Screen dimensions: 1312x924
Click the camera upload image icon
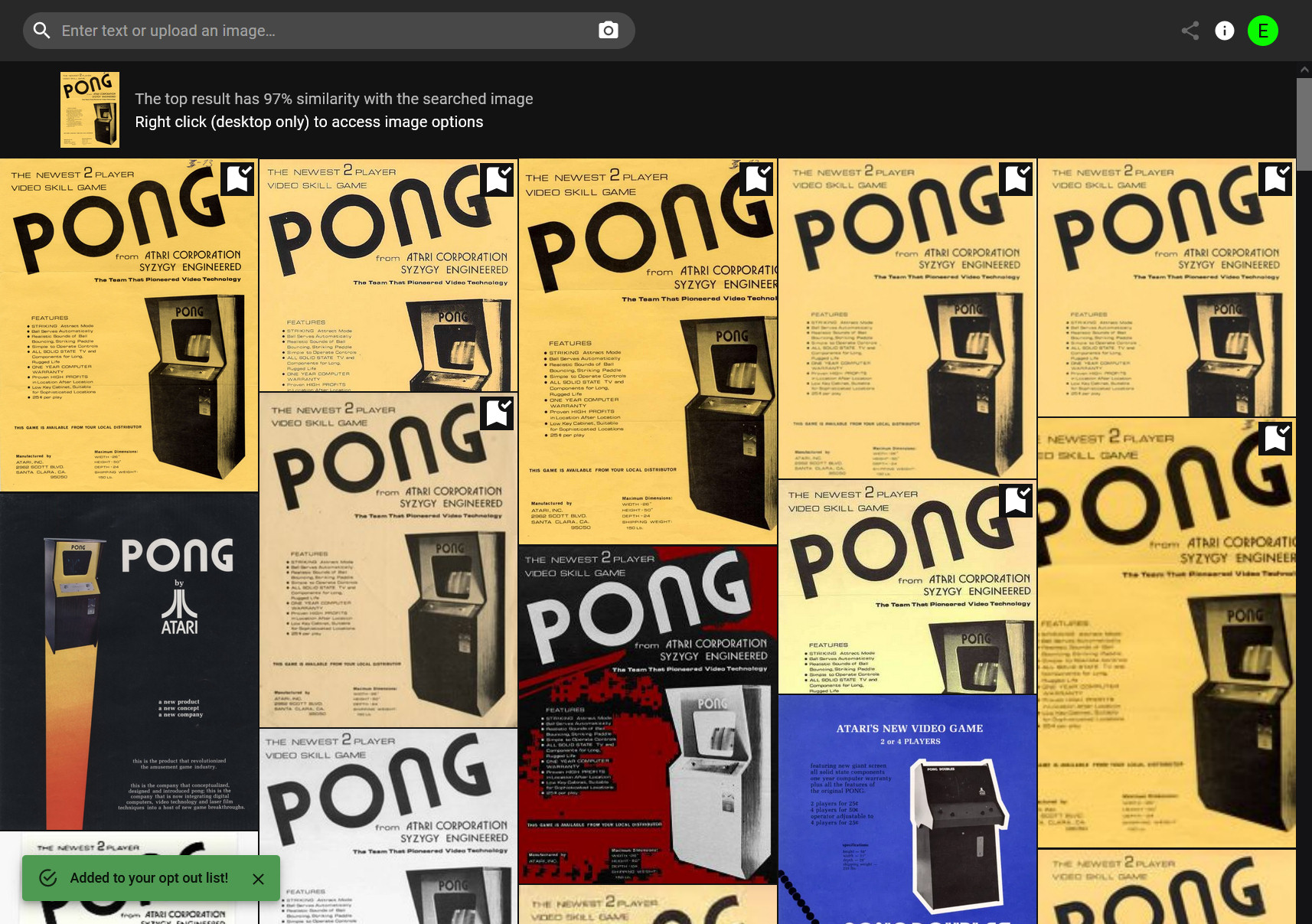coord(609,31)
